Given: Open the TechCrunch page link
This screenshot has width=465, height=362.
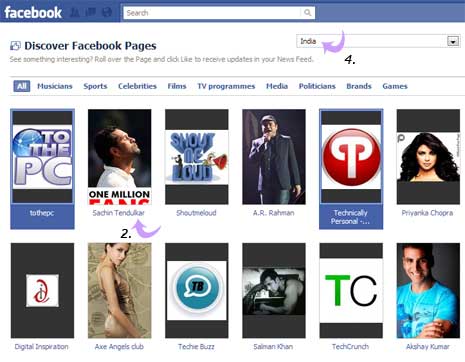Looking at the screenshot, I should point(350,347).
